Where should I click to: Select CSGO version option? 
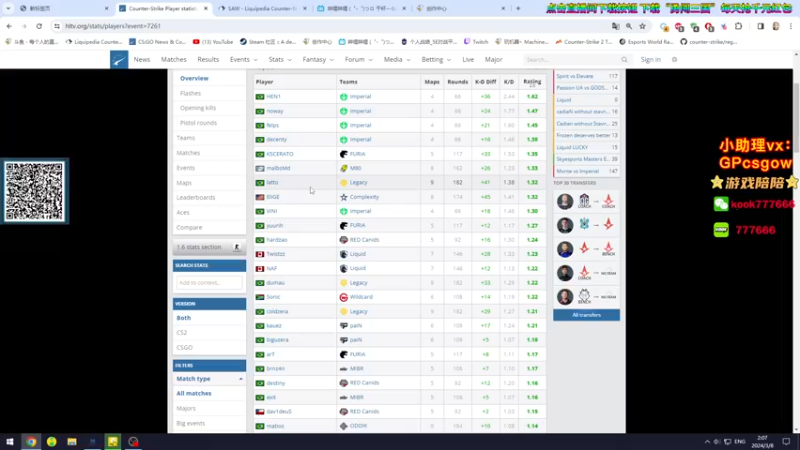185,347
